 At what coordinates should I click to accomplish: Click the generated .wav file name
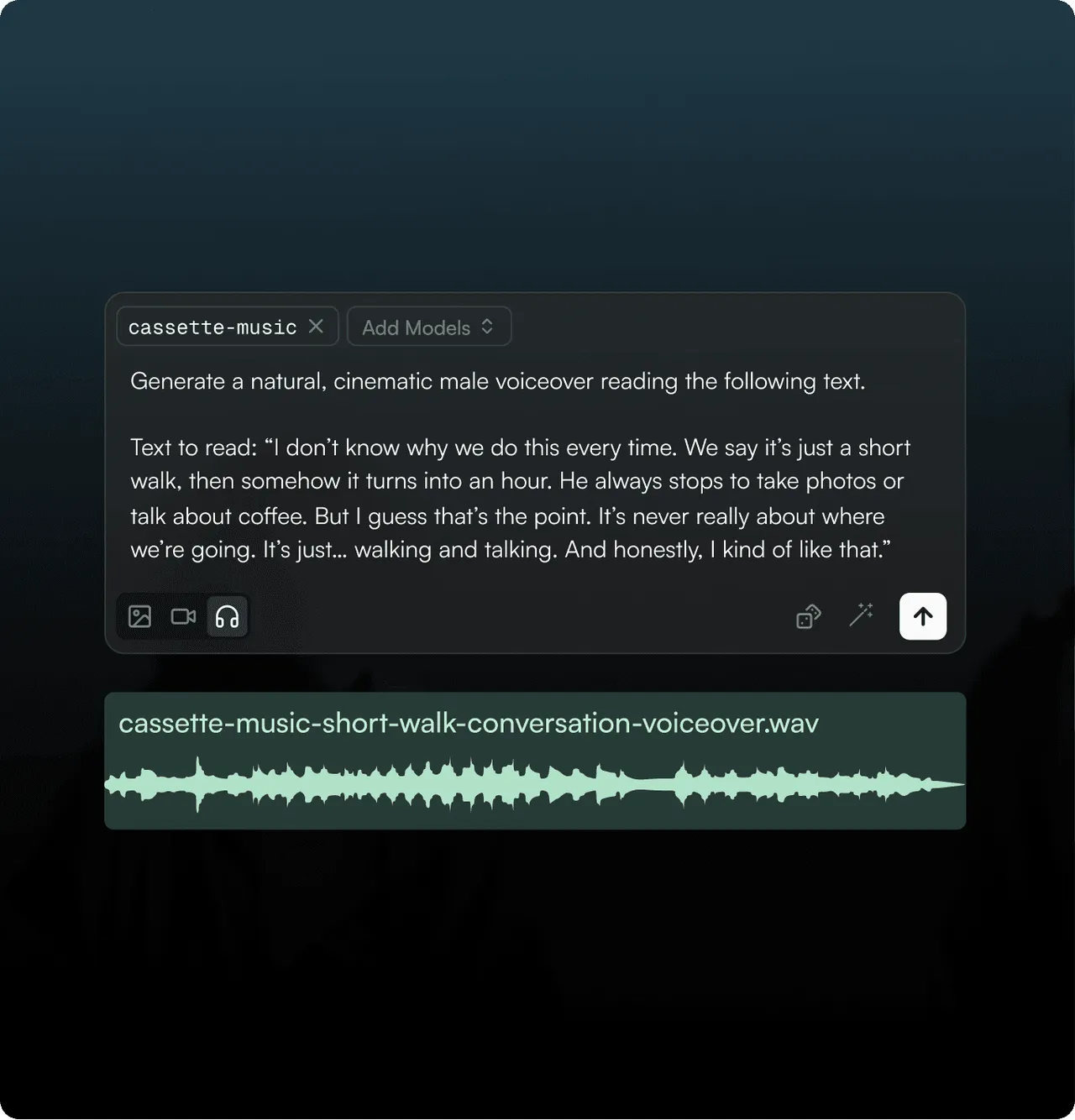(x=469, y=724)
